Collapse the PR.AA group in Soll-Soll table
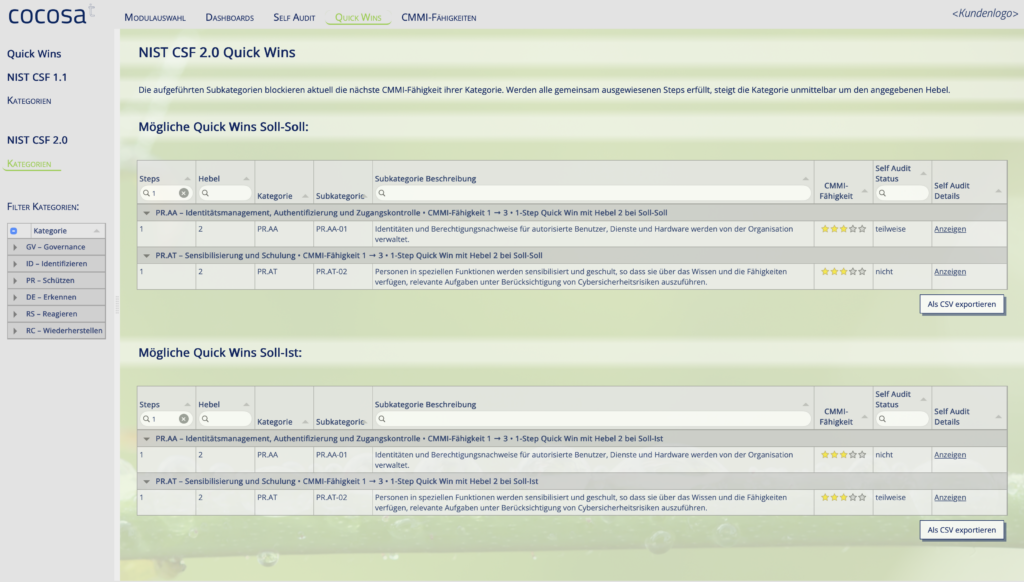This screenshot has width=1024, height=582. click(146, 213)
